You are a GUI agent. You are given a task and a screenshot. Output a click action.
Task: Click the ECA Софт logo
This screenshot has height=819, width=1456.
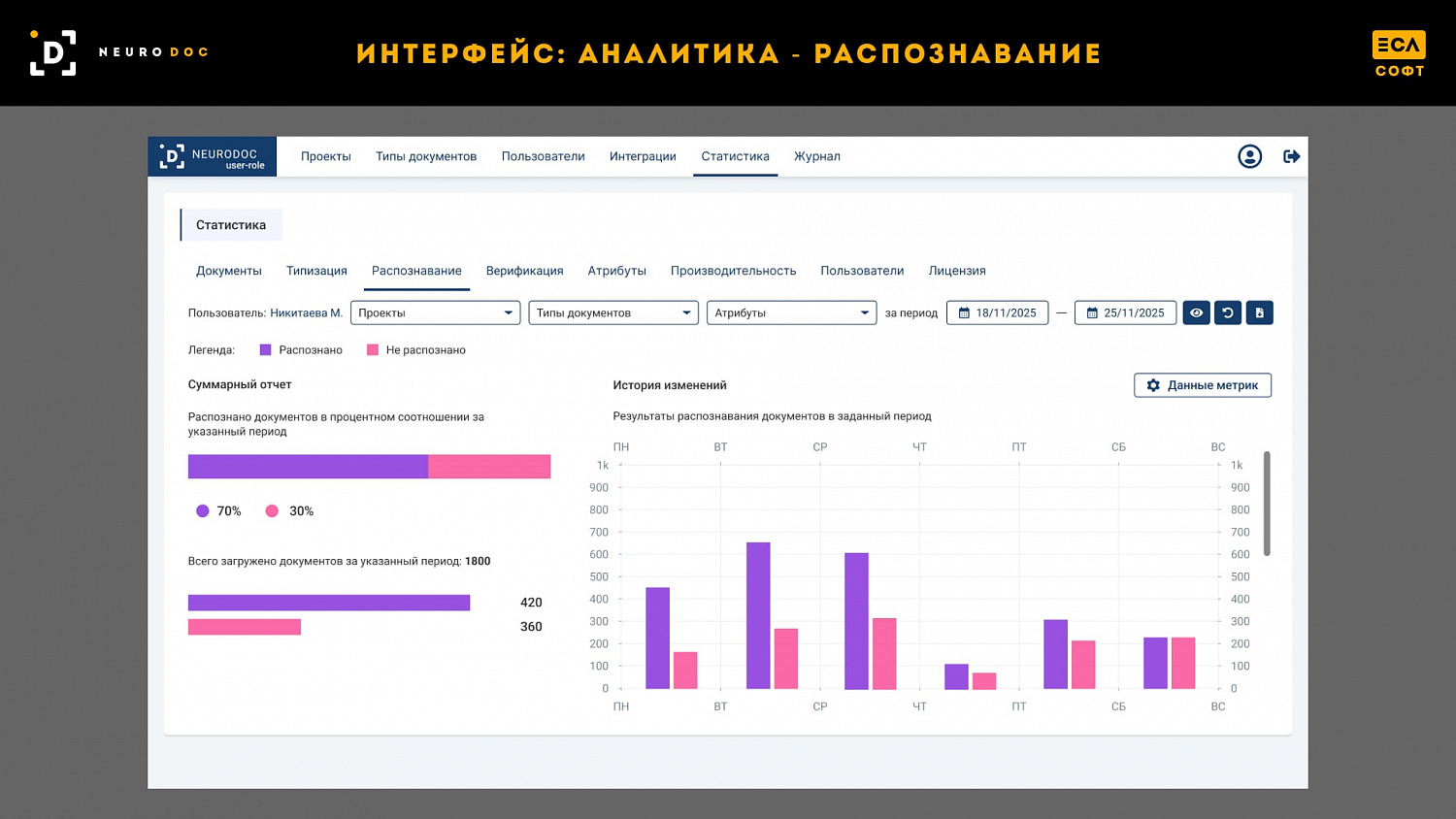pos(1399,53)
